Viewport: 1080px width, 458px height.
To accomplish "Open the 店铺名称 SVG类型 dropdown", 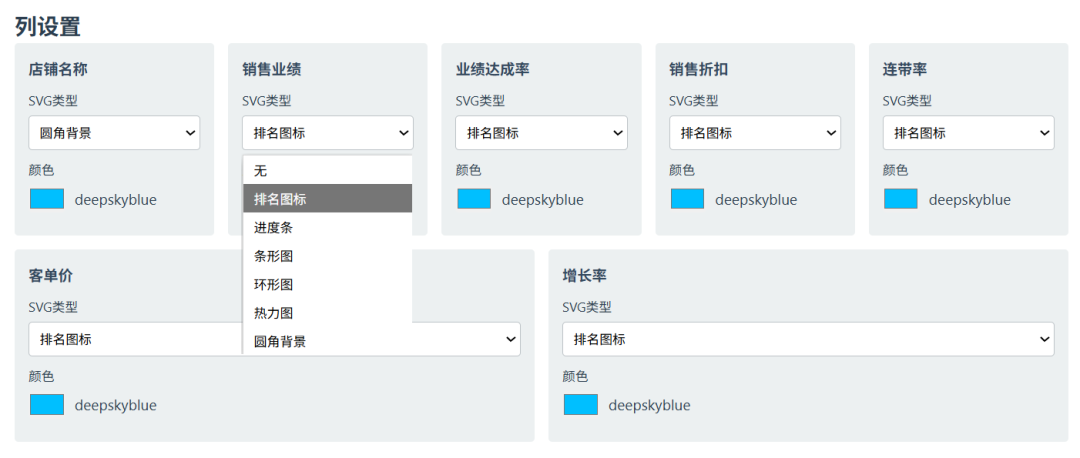I will tap(114, 133).
